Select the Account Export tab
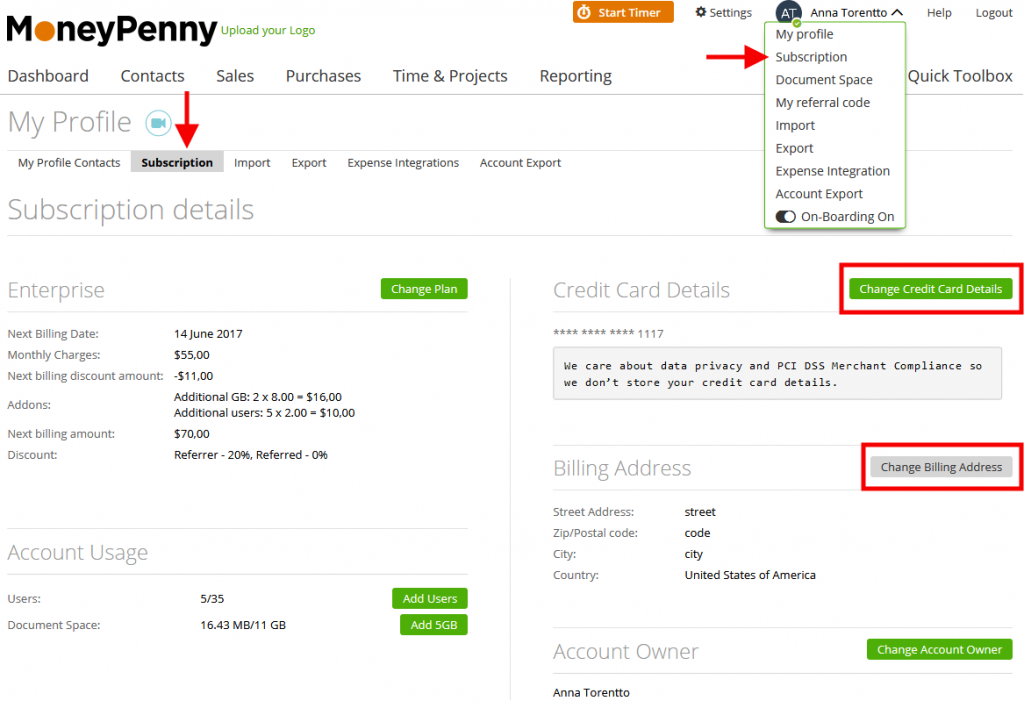This screenshot has width=1024, height=708. click(520, 162)
